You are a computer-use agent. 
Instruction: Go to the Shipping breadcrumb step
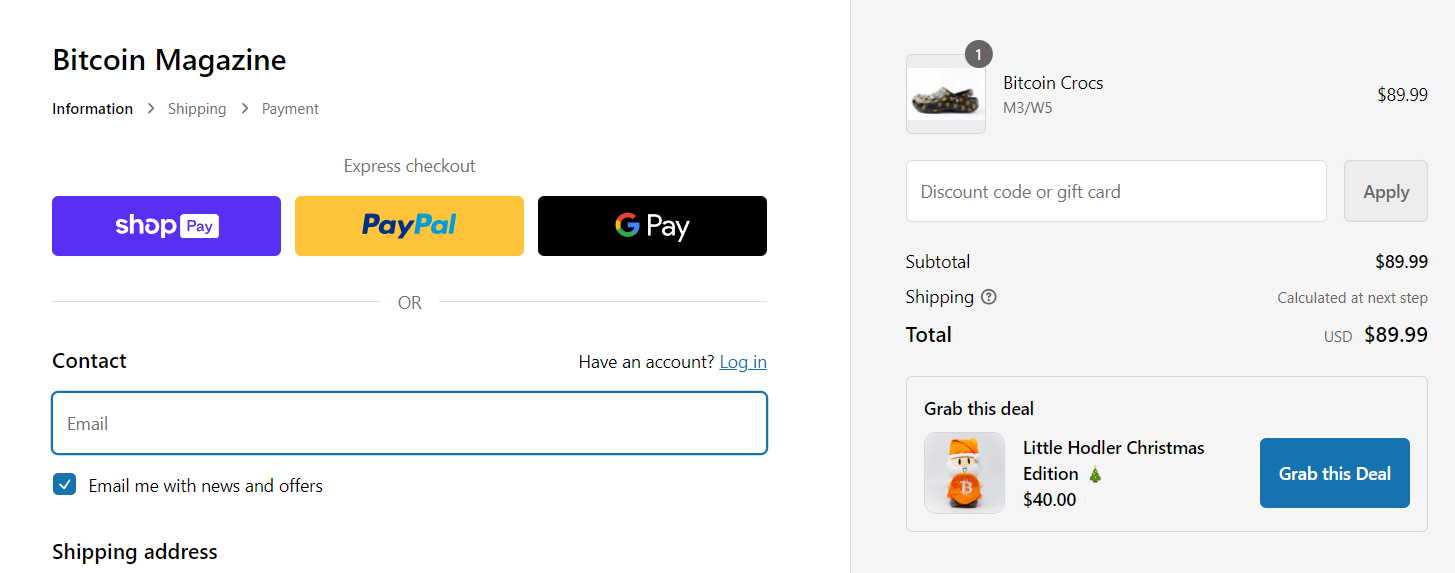point(197,109)
